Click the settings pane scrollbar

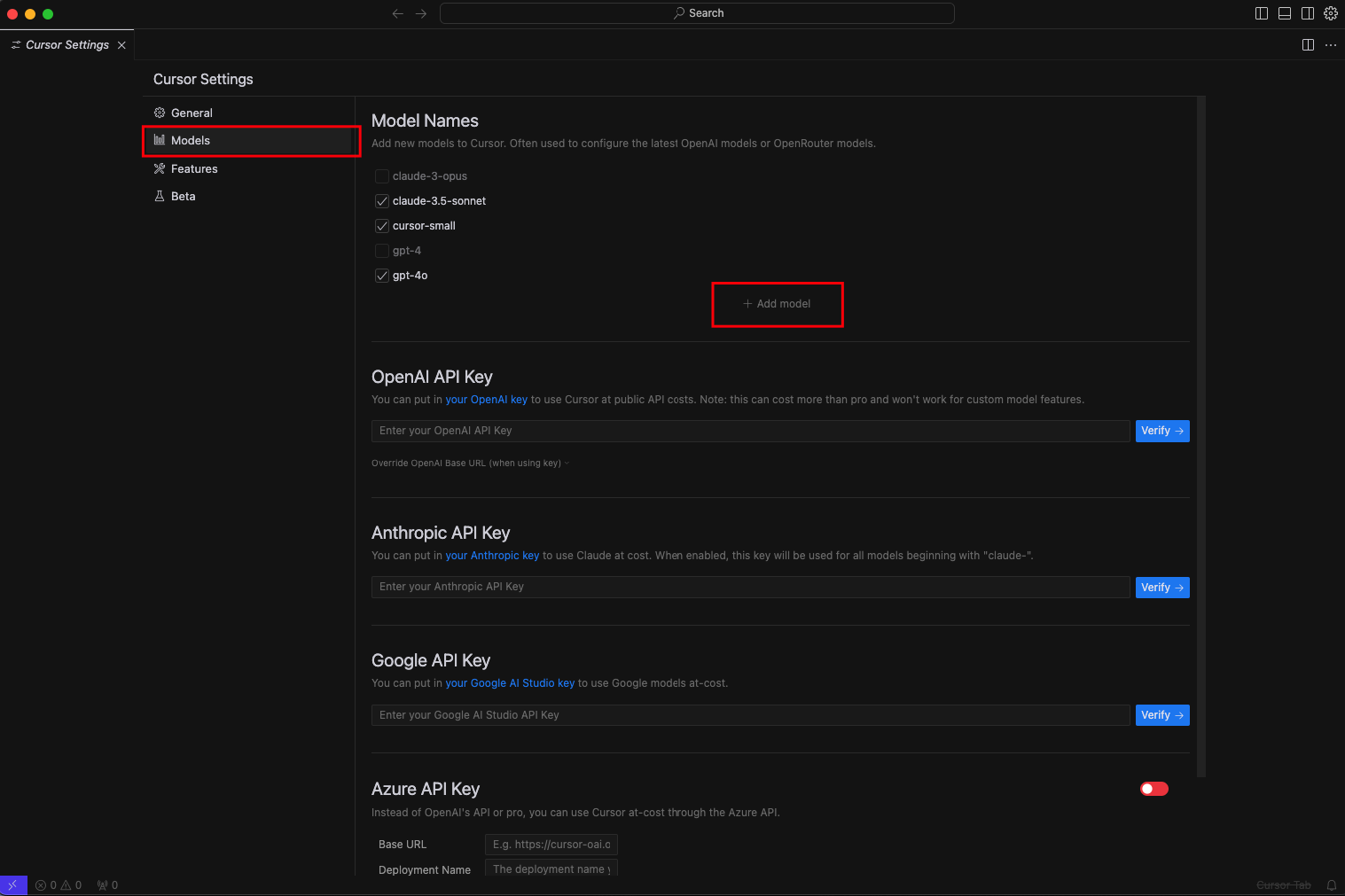(x=1201, y=436)
